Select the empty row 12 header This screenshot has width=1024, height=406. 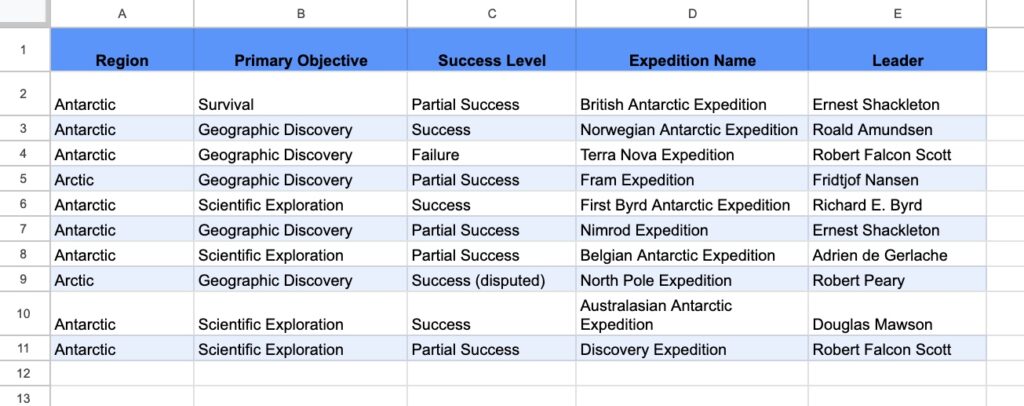pyautogui.click(x=24, y=373)
